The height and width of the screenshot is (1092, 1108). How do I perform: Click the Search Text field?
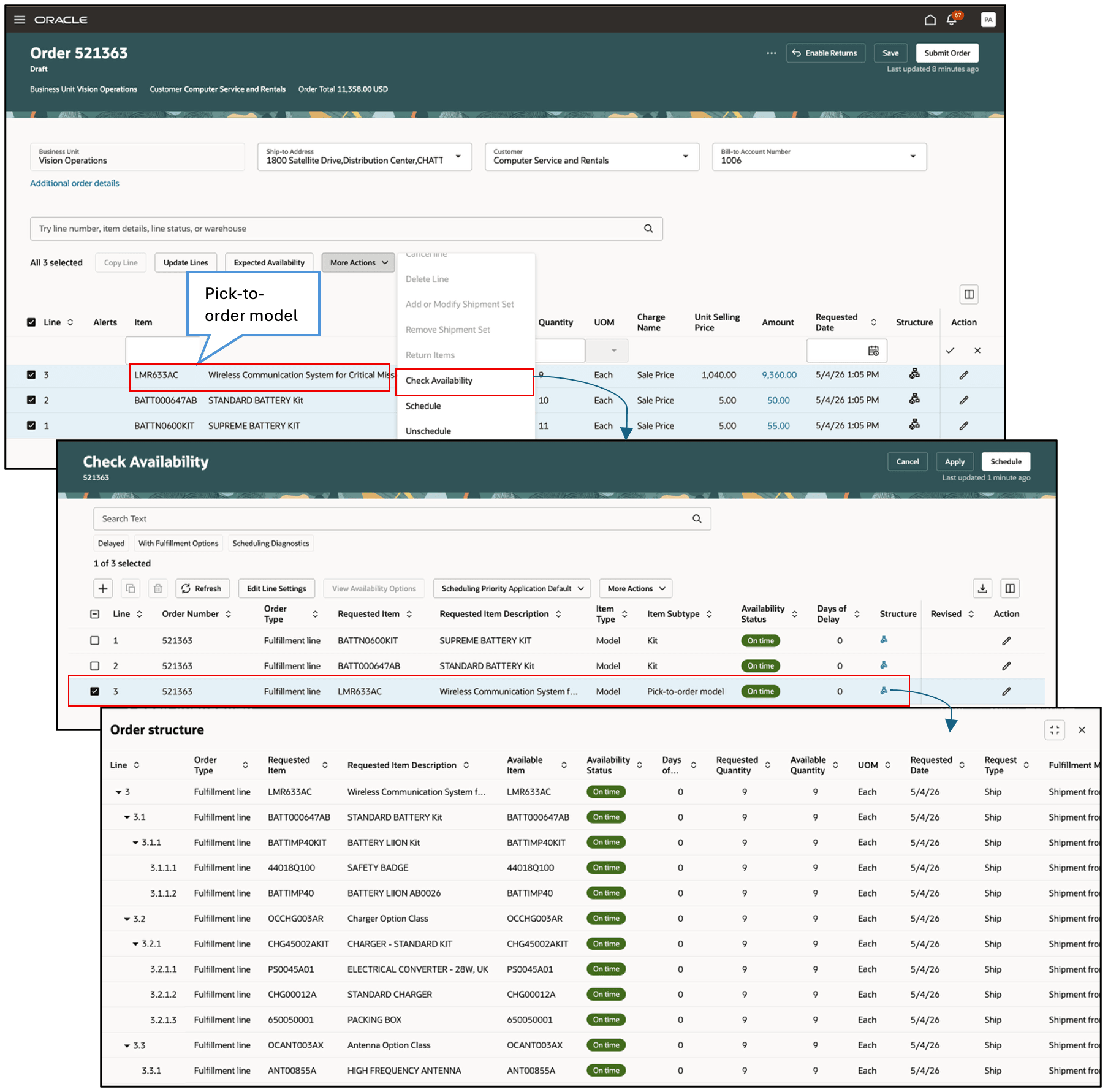coord(402,518)
